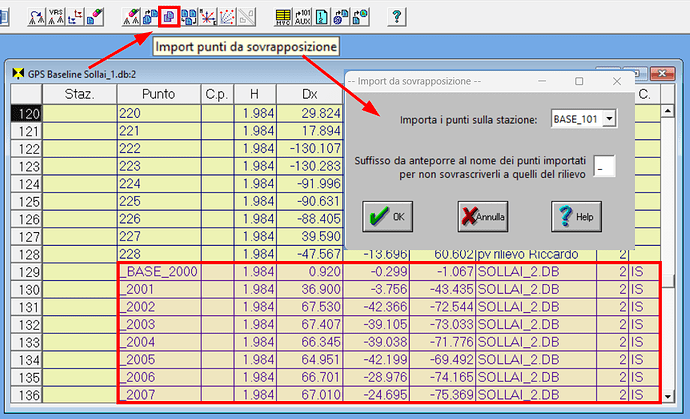Select row header 120

click(x=26, y=114)
